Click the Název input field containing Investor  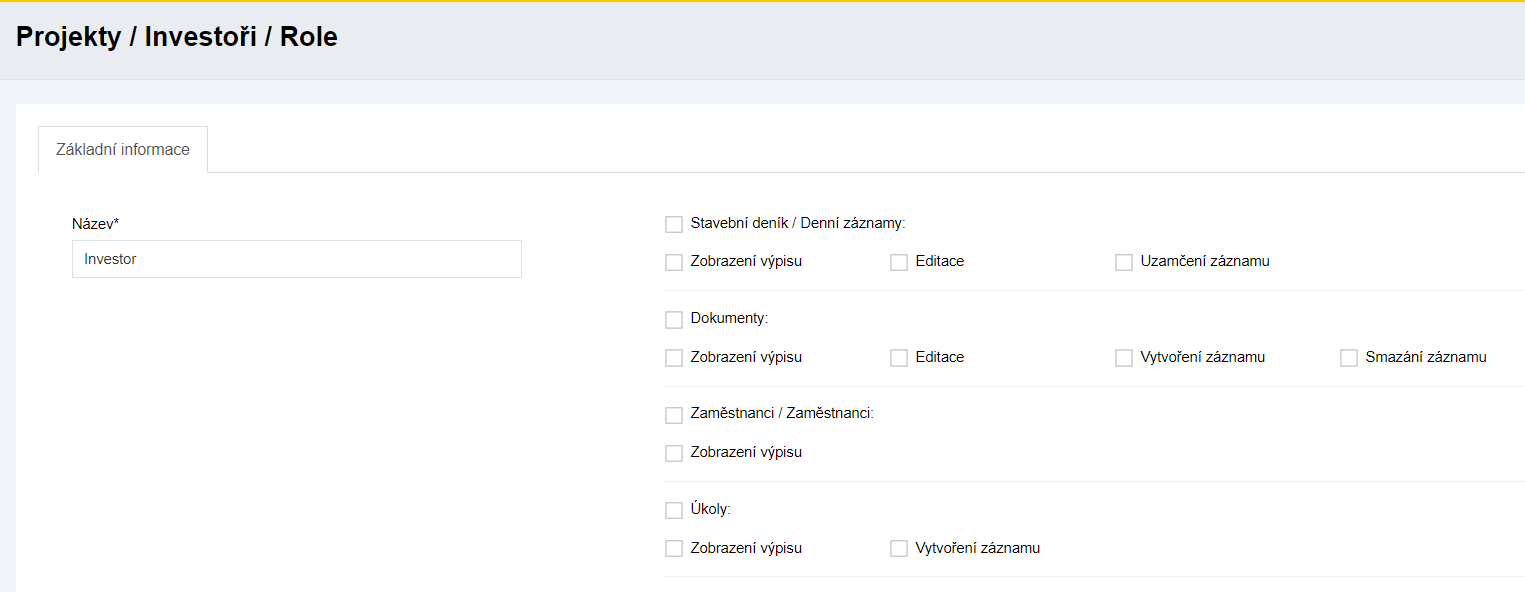pos(296,259)
